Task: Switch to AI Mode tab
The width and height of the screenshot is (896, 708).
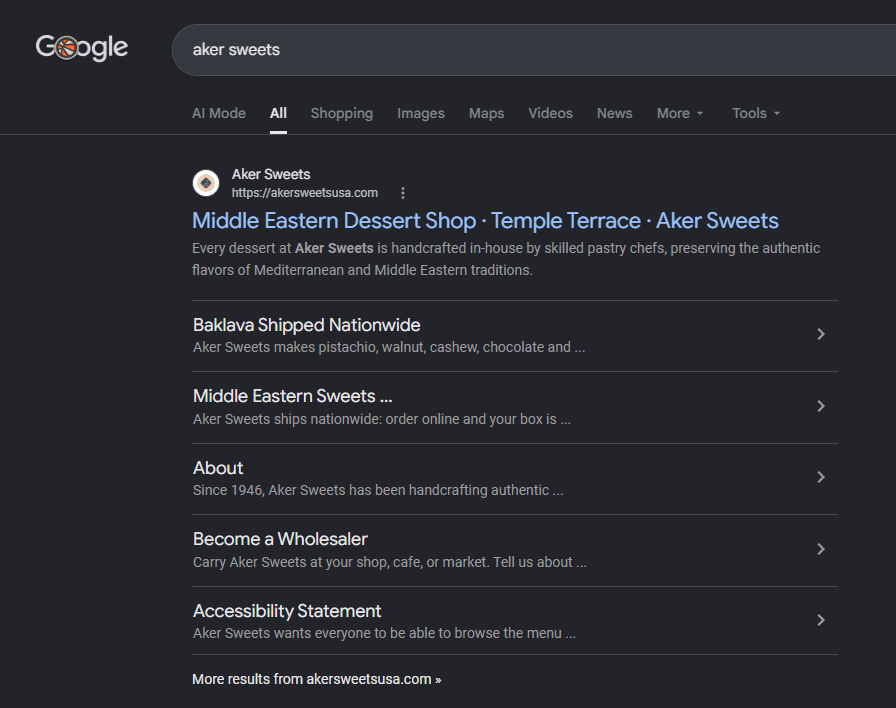Action: pyautogui.click(x=219, y=113)
